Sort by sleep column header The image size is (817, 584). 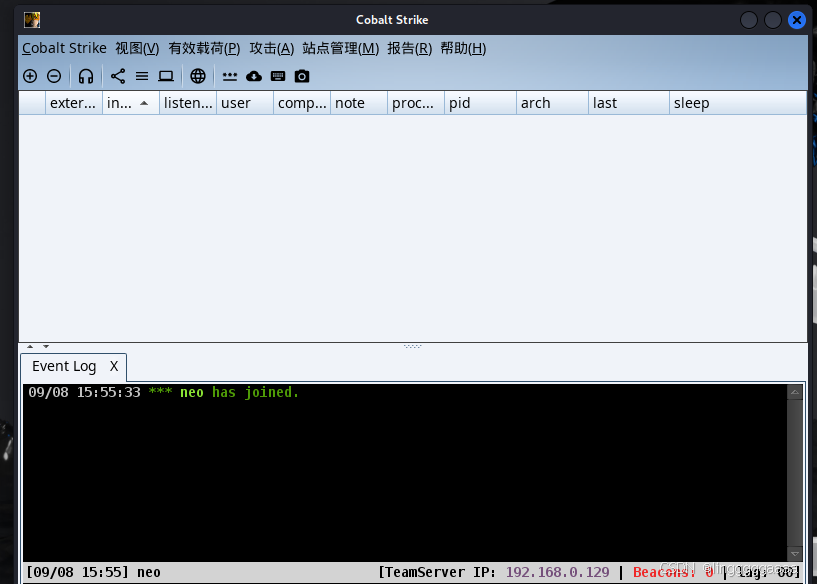738,103
